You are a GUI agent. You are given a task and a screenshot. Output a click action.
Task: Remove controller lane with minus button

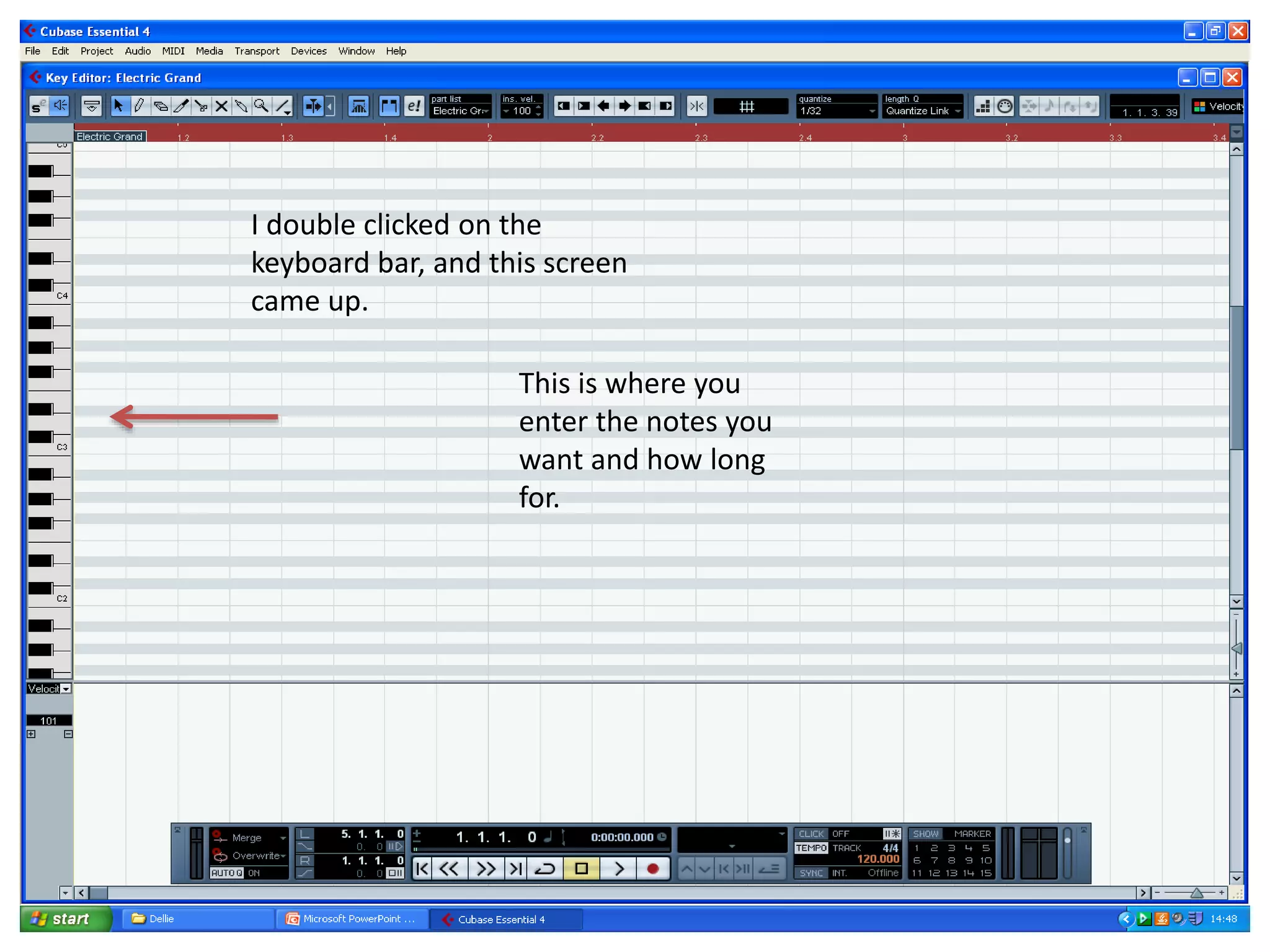click(68, 734)
